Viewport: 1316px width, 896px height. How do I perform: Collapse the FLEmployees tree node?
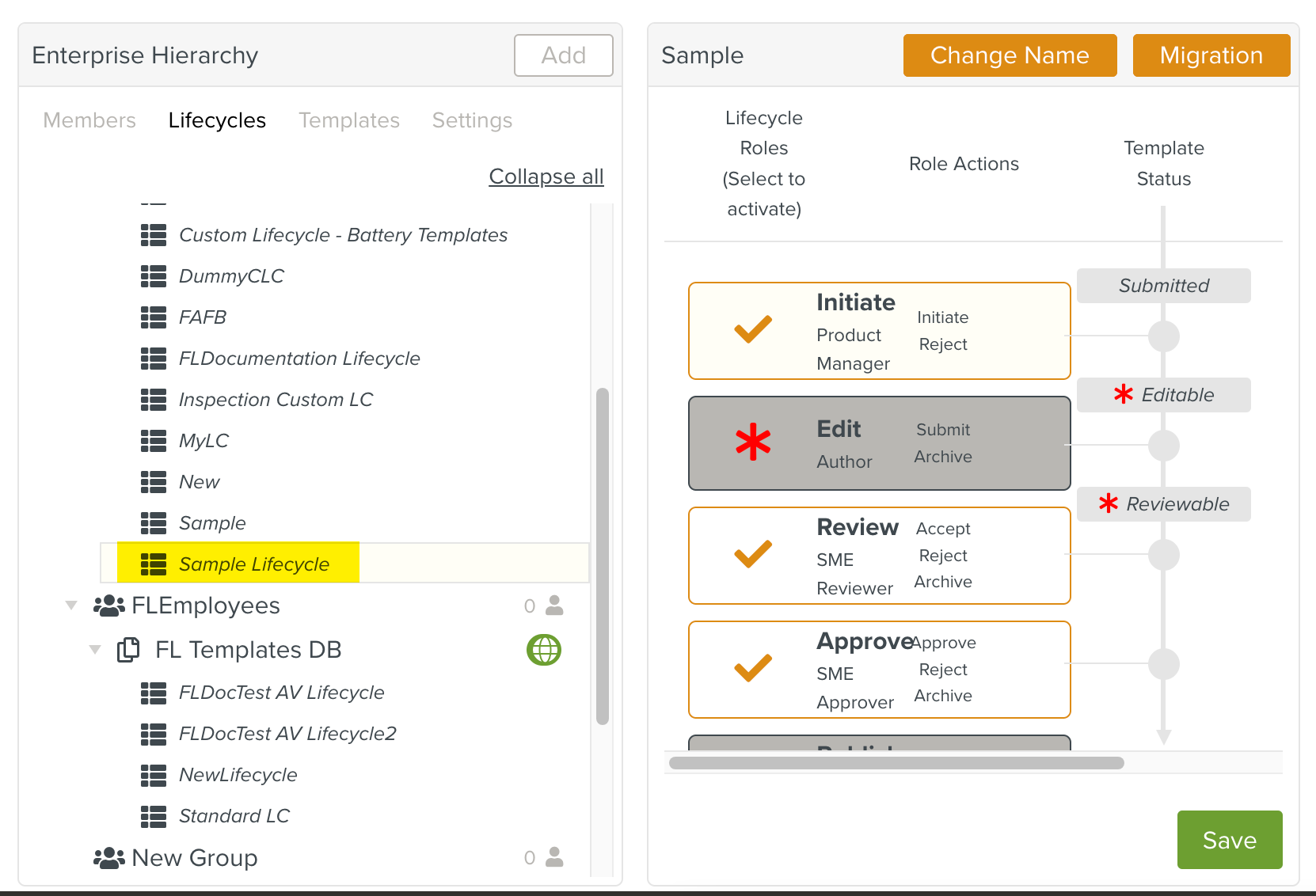pyautogui.click(x=71, y=606)
